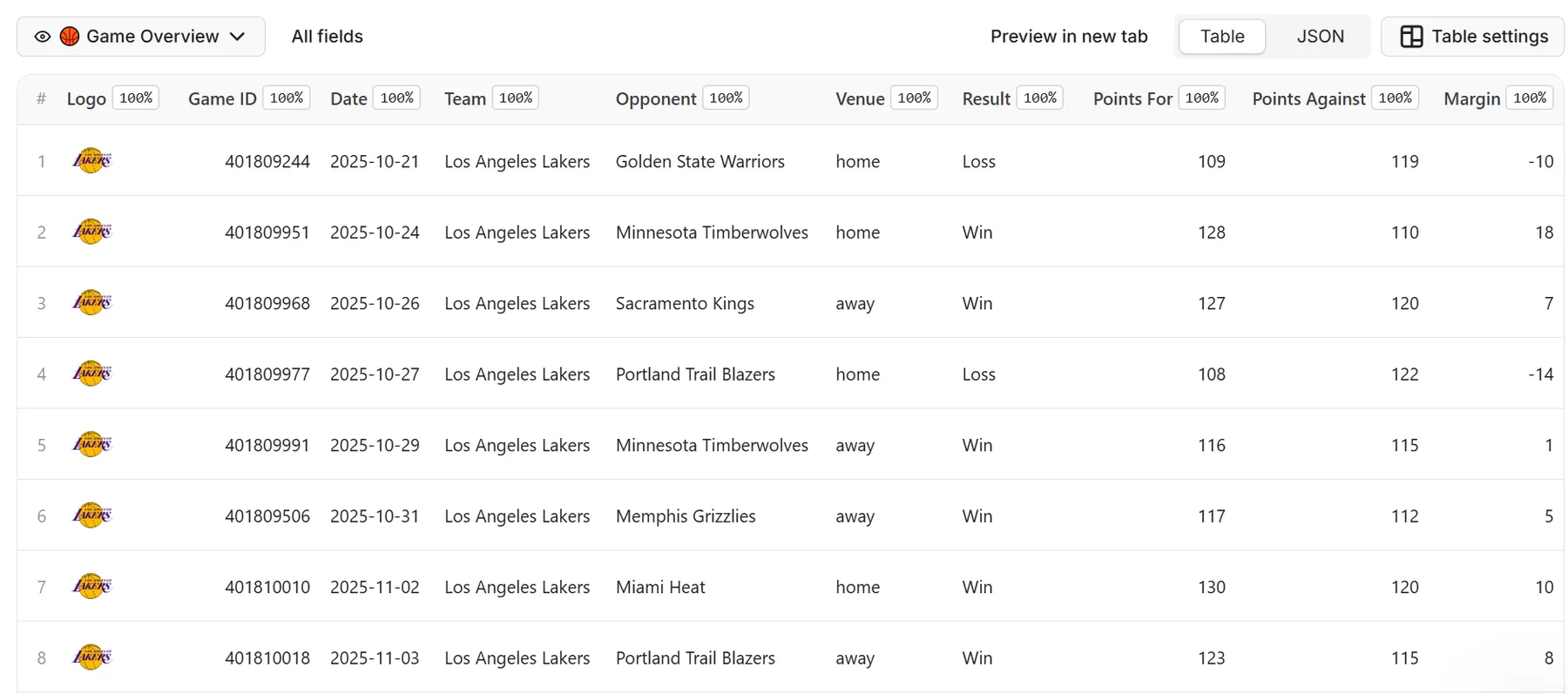Click the Points For column header

click(x=1132, y=99)
